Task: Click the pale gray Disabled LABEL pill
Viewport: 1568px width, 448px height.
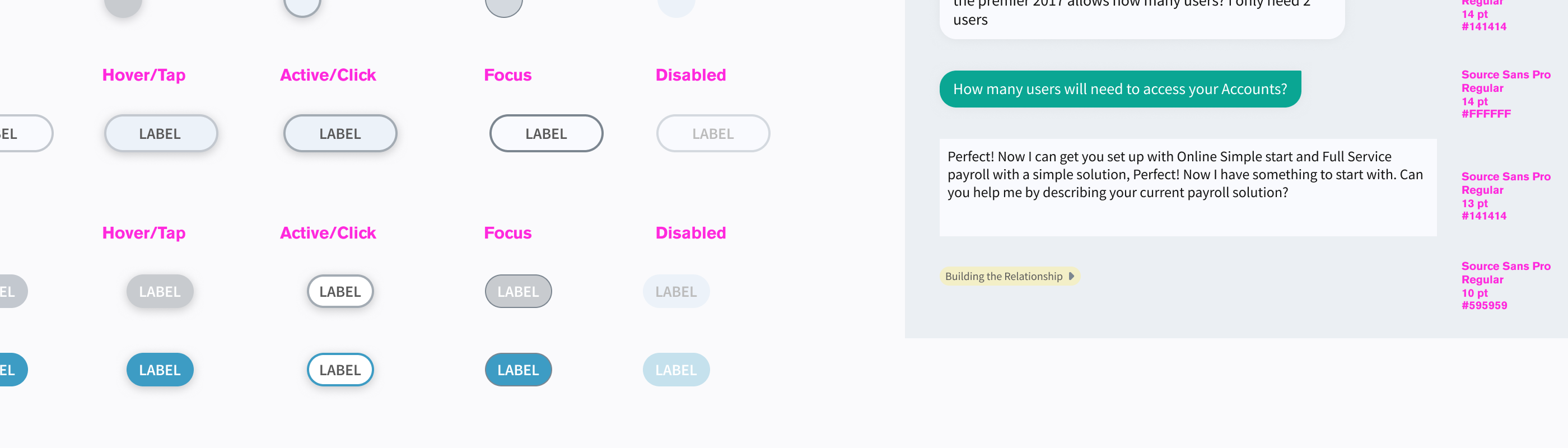Action: click(676, 292)
